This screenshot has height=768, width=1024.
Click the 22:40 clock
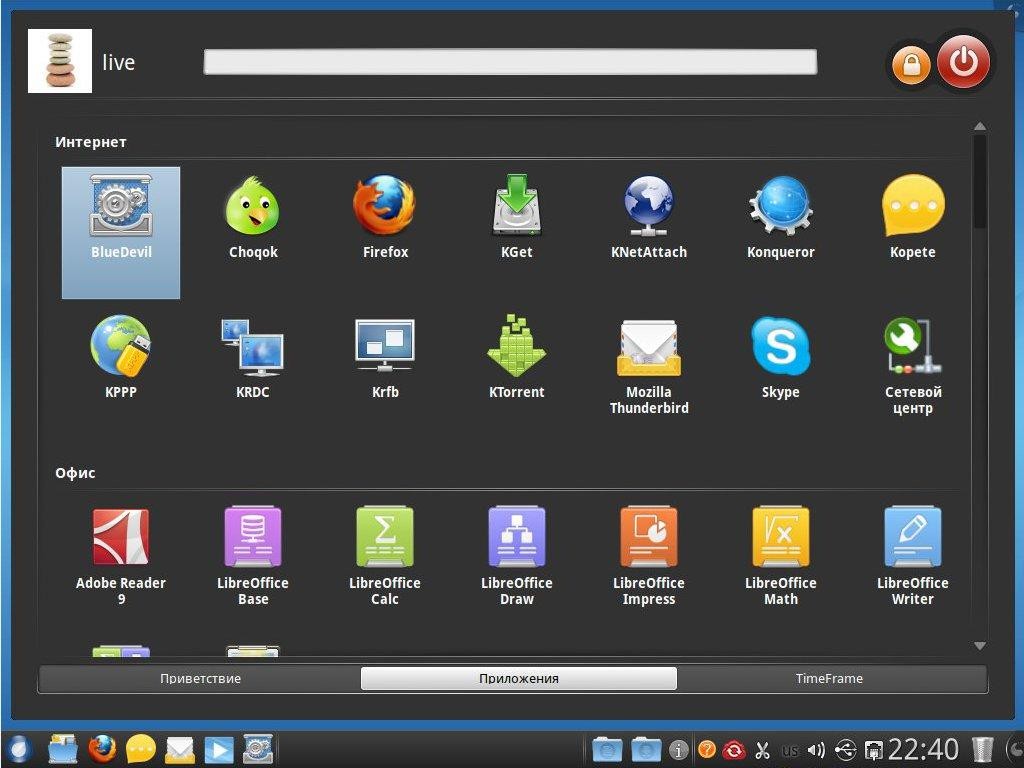click(923, 749)
